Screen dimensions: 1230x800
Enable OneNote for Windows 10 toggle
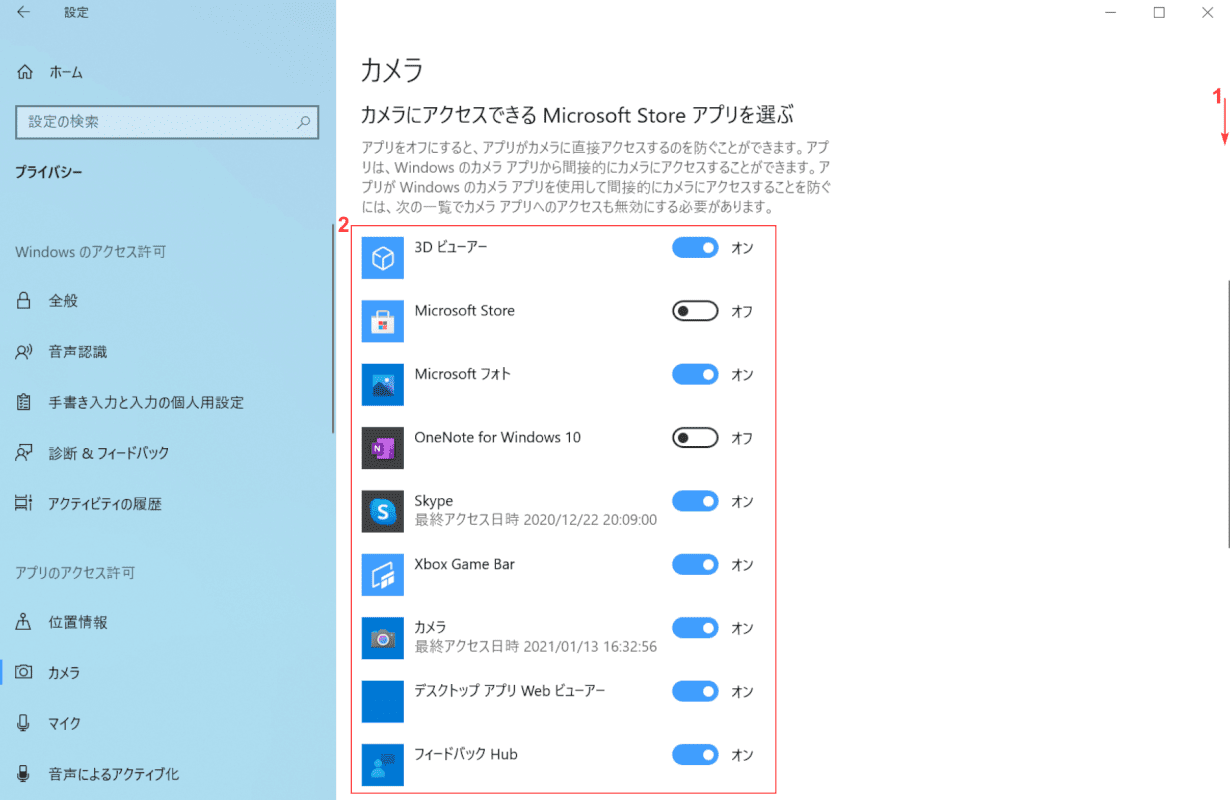[695, 437]
